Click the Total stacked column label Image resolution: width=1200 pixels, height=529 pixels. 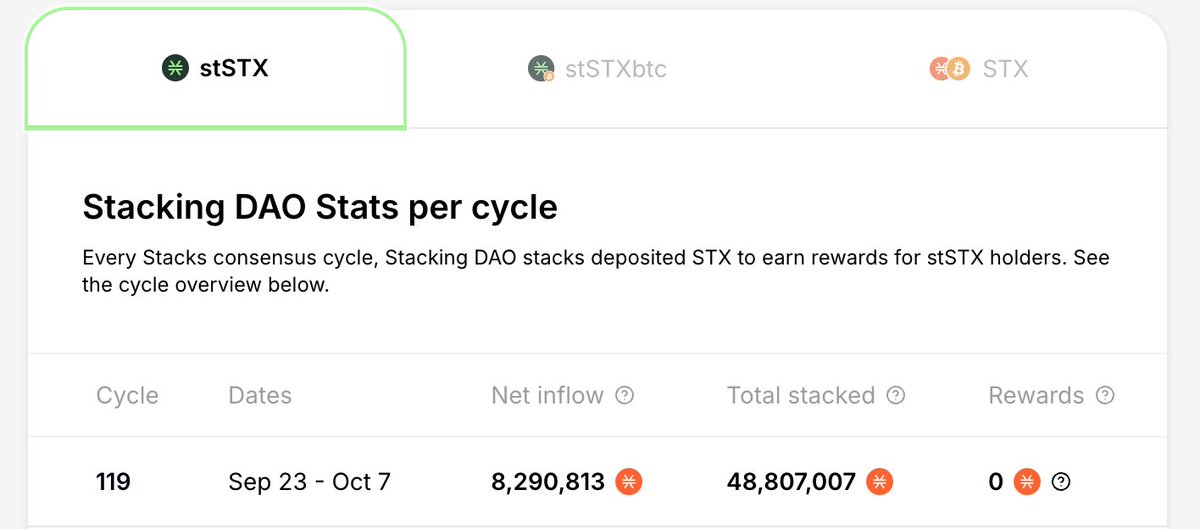[801, 395]
